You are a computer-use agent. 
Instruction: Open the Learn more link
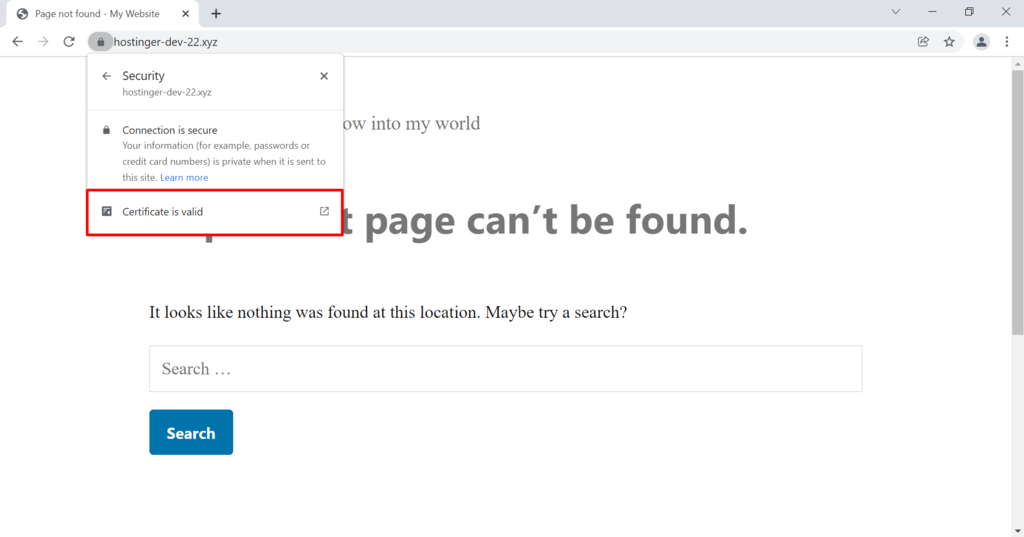[x=184, y=178]
